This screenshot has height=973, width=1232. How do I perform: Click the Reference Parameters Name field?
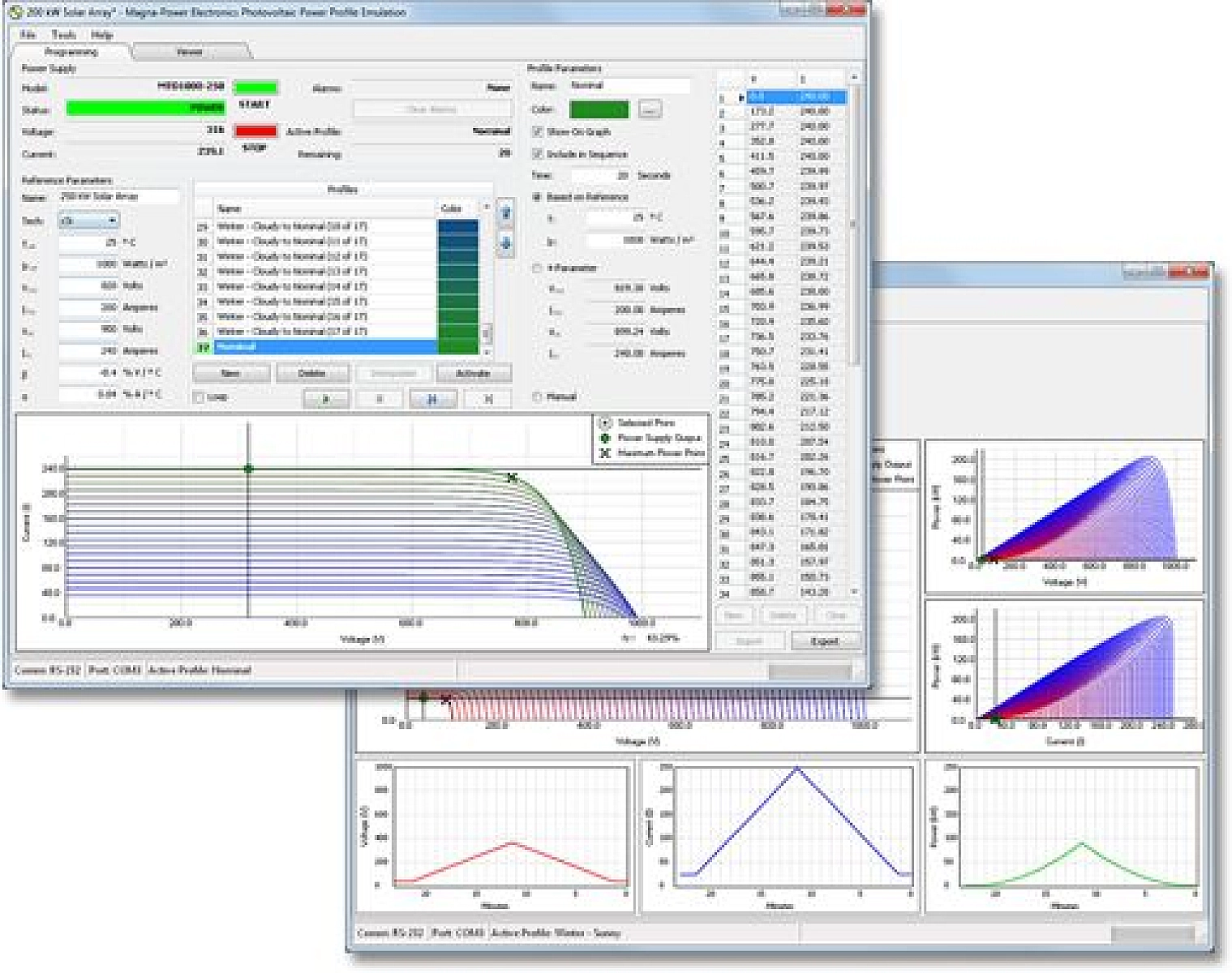pos(118,197)
